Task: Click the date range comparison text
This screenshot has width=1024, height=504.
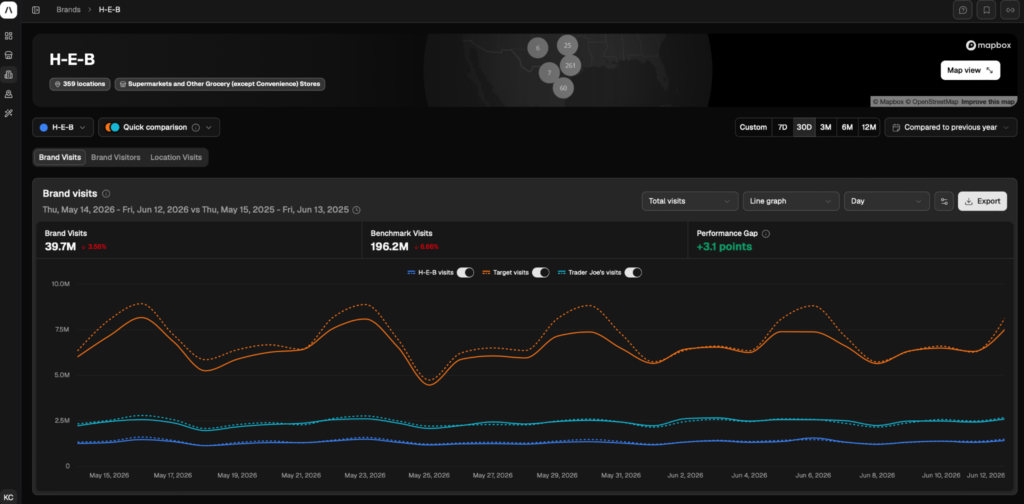Action: (x=196, y=210)
